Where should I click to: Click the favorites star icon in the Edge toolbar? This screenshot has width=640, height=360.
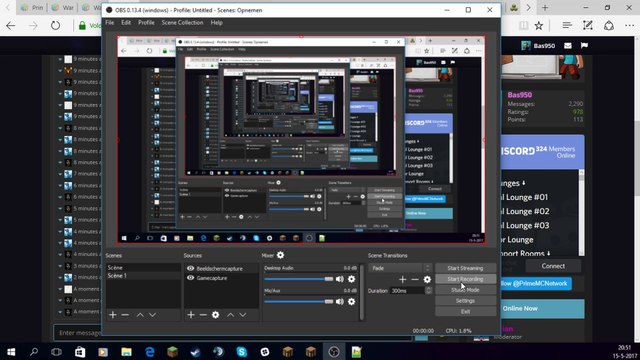tap(539, 26)
